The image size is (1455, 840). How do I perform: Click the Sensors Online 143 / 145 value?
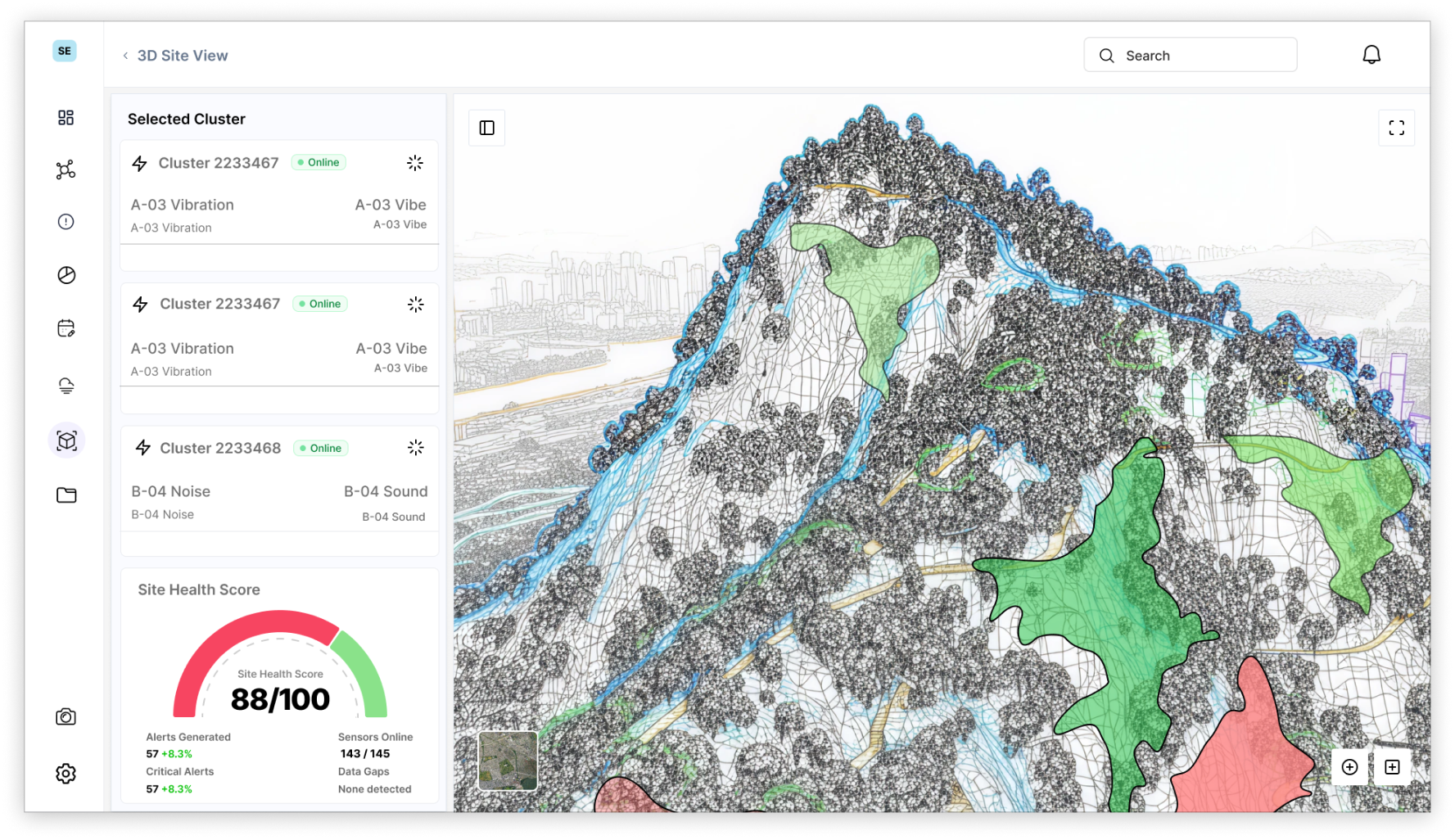(x=365, y=753)
